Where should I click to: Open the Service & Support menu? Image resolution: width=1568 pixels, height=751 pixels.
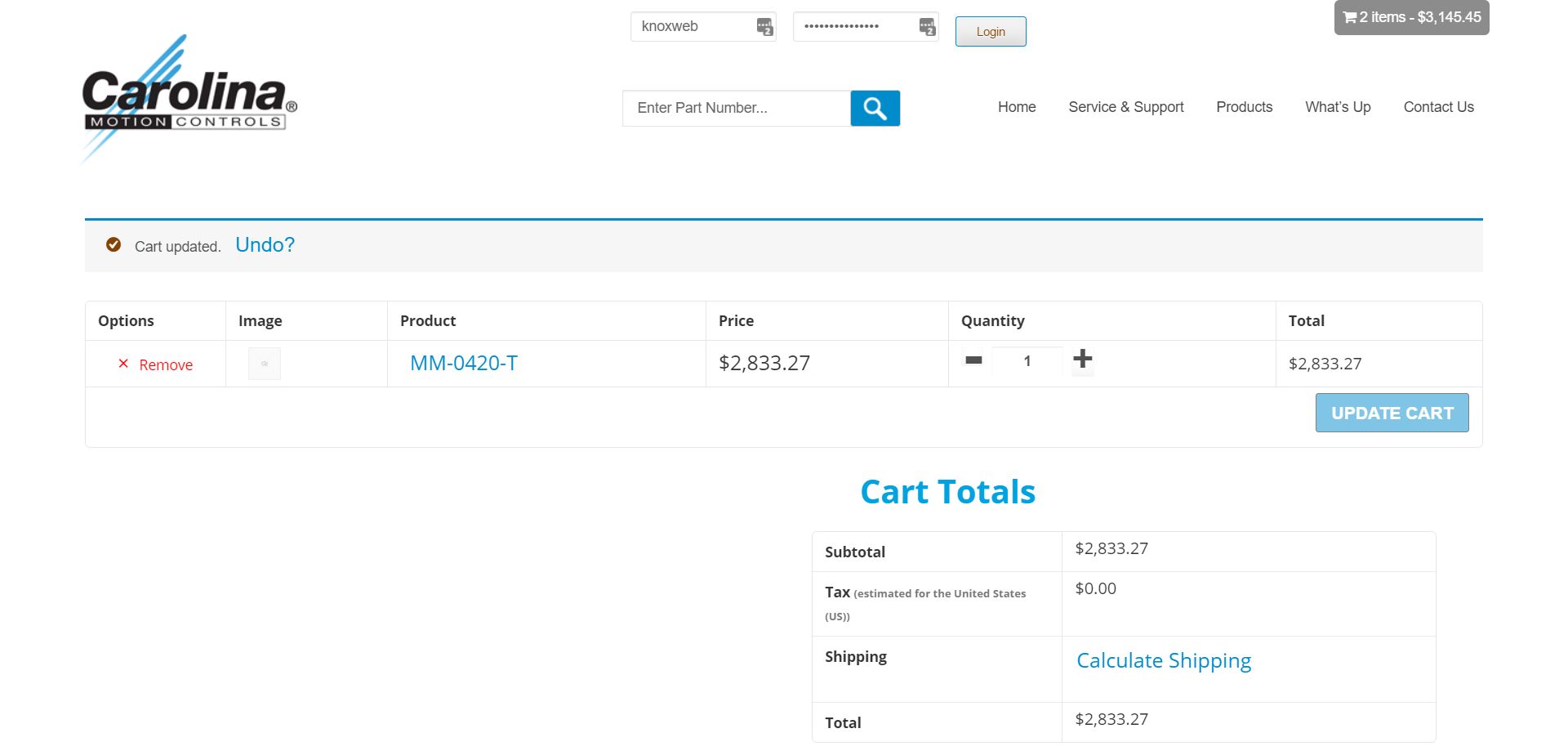coord(1125,107)
